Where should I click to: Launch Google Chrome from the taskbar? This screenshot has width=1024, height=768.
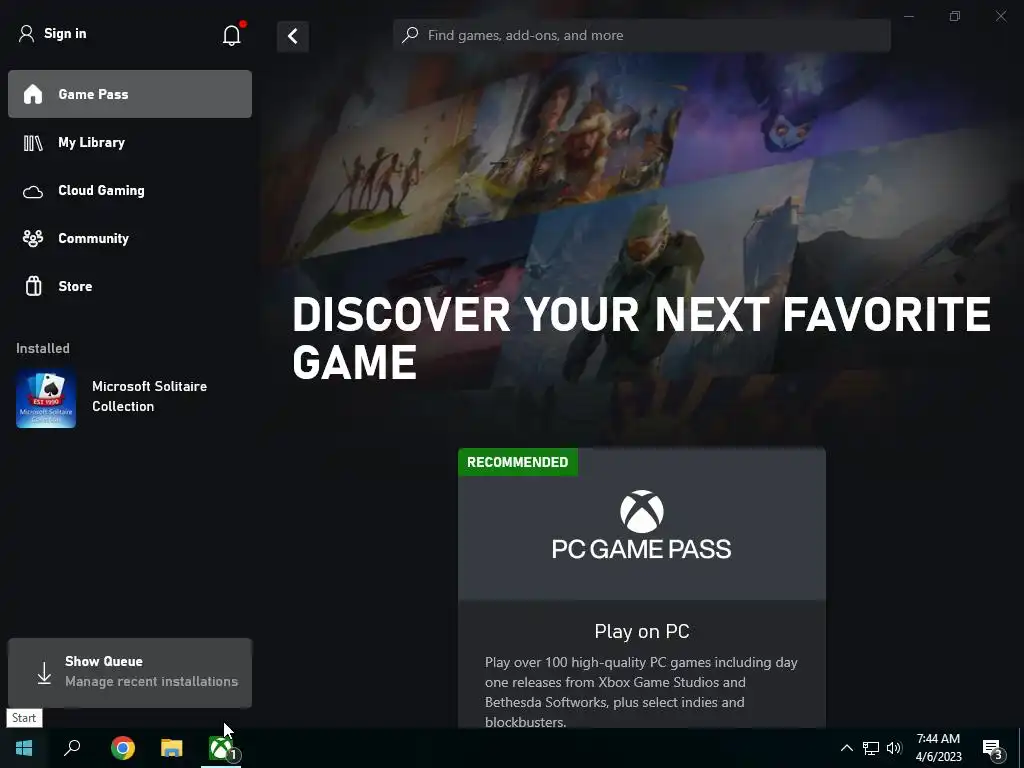pos(122,748)
